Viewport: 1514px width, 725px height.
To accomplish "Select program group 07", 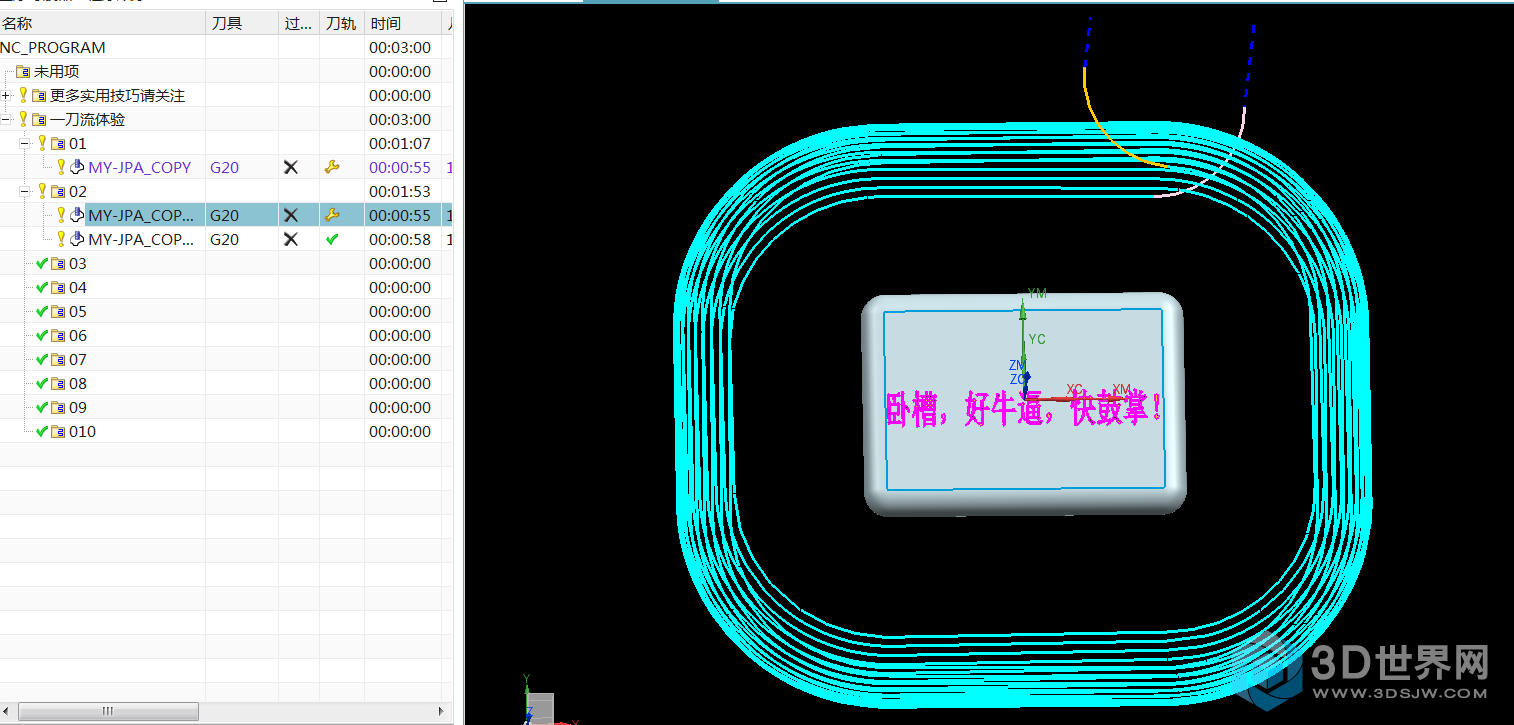I will click(x=78, y=360).
